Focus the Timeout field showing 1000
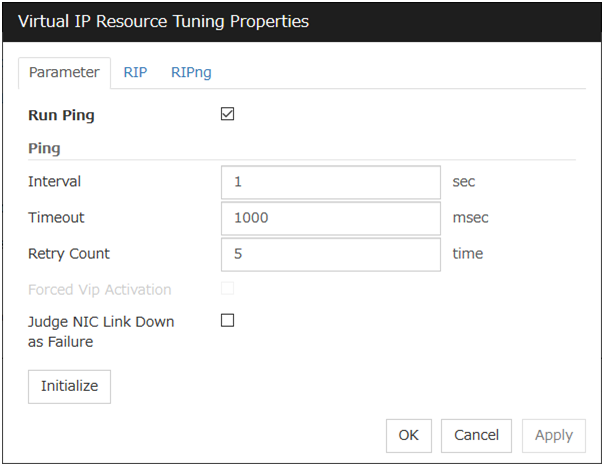The image size is (604, 466). tap(330, 217)
